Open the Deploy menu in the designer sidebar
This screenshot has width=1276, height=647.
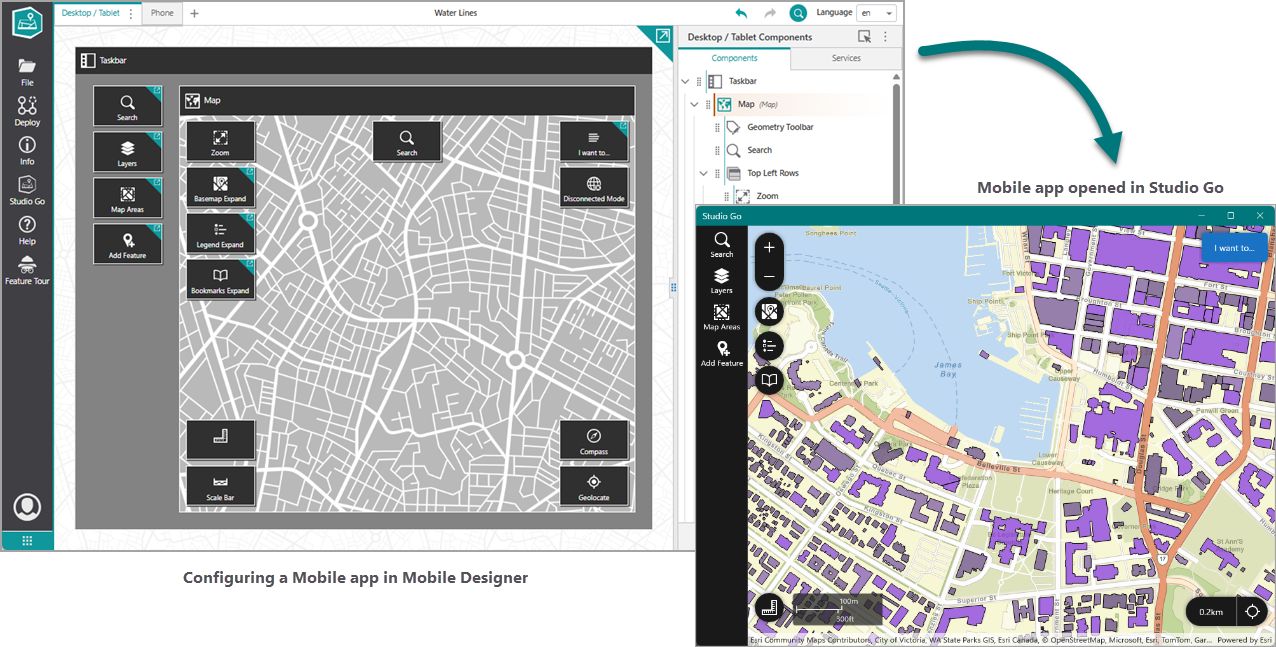(x=27, y=111)
